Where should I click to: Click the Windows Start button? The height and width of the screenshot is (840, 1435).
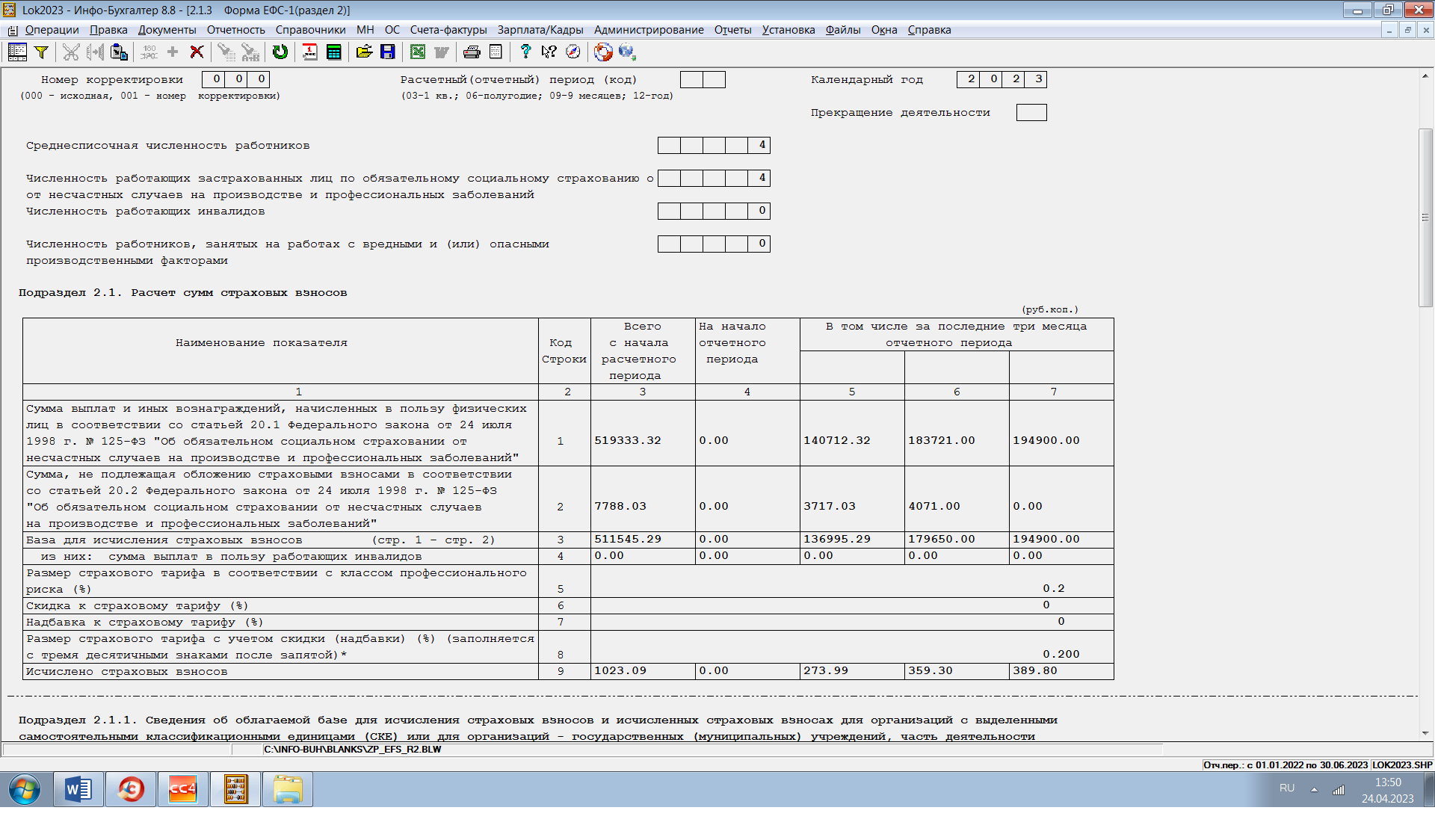25,789
